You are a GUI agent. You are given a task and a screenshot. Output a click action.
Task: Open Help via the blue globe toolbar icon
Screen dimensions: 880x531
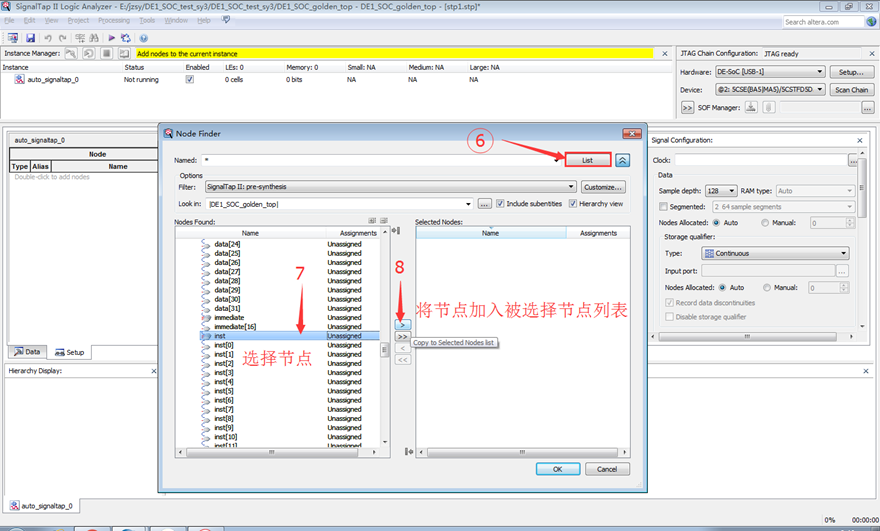143,38
